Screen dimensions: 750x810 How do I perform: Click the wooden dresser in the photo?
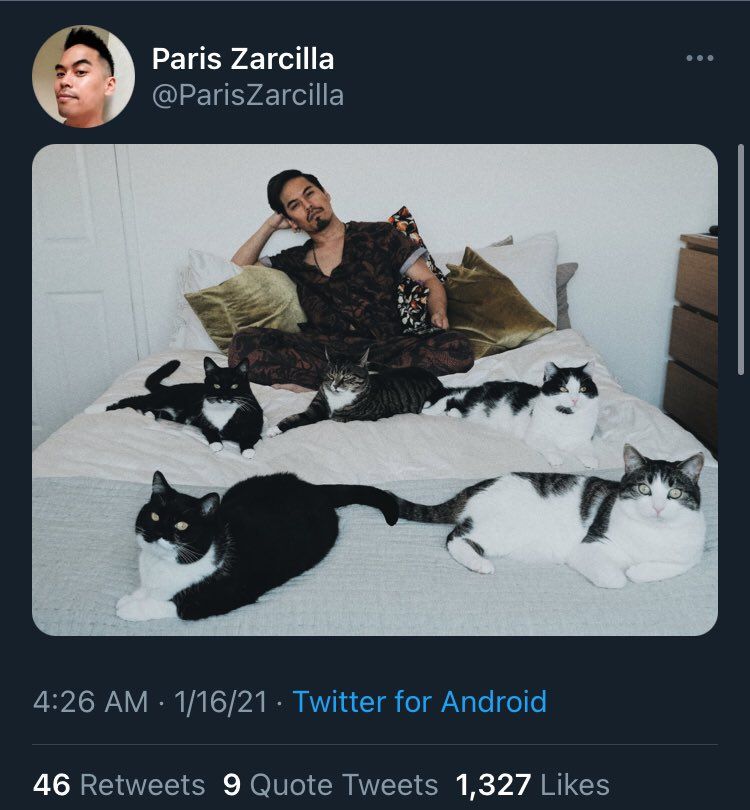click(x=692, y=341)
